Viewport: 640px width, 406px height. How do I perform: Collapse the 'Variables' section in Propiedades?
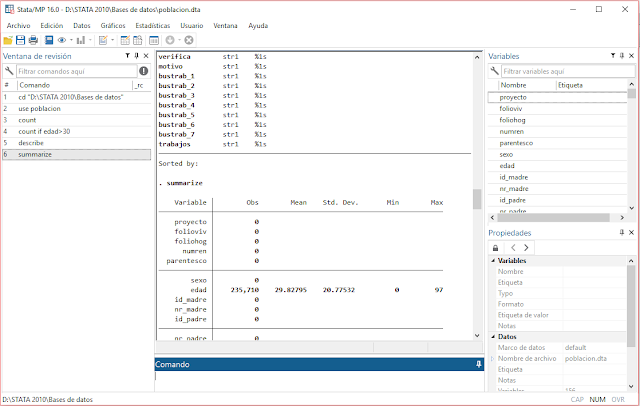point(493,261)
